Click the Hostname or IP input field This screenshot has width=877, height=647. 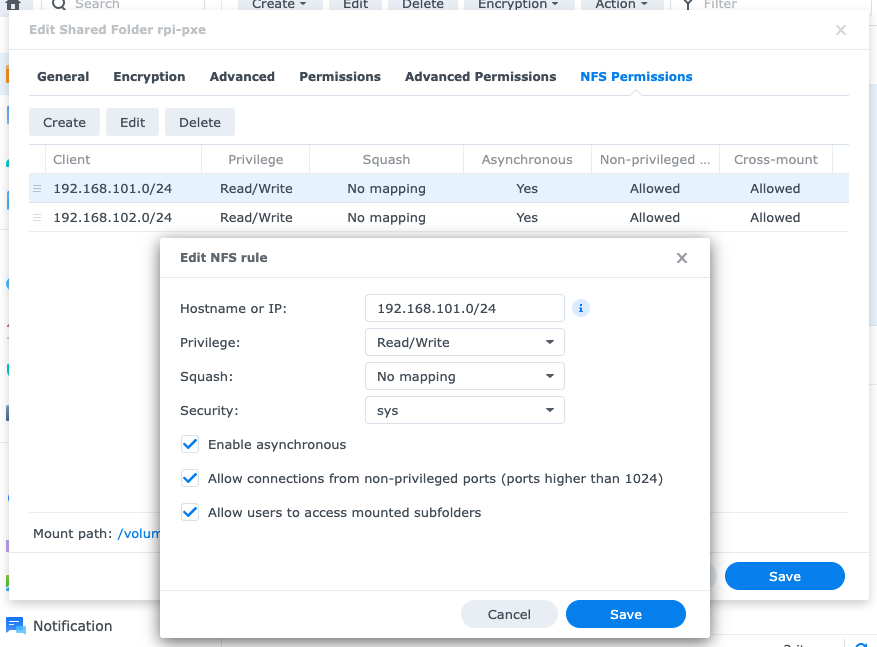(464, 308)
